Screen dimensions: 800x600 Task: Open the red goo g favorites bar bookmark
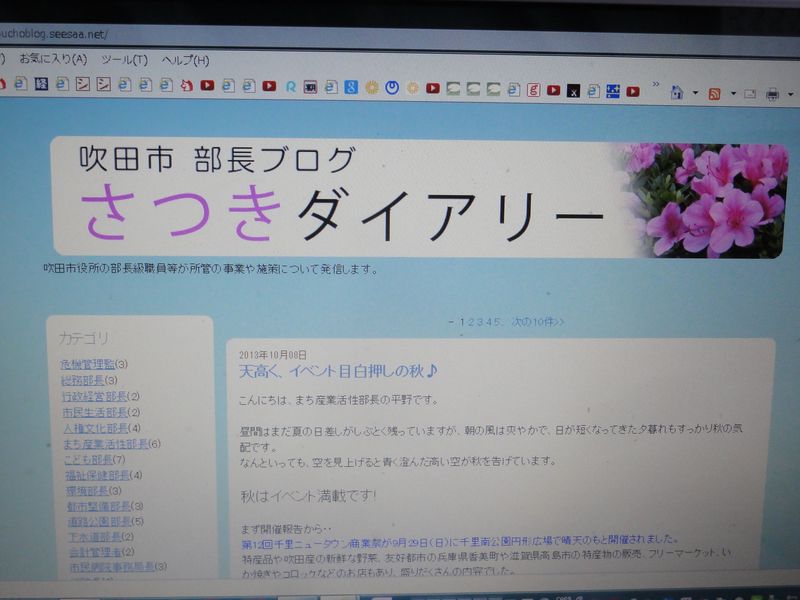pyautogui.click(x=533, y=90)
